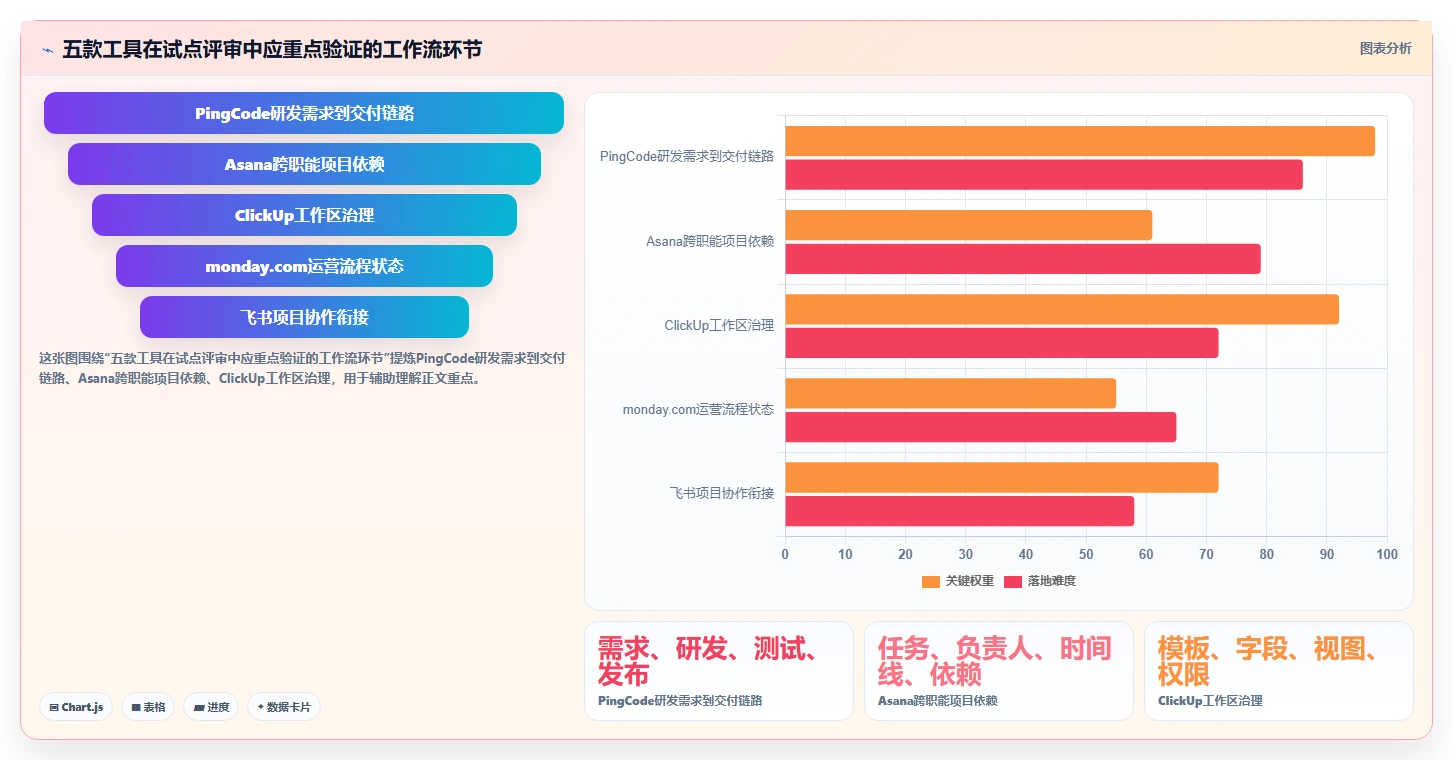The image size is (1453, 760).
Task: Select the monday.com运营流程状态 funnel bar
Action: (304, 266)
